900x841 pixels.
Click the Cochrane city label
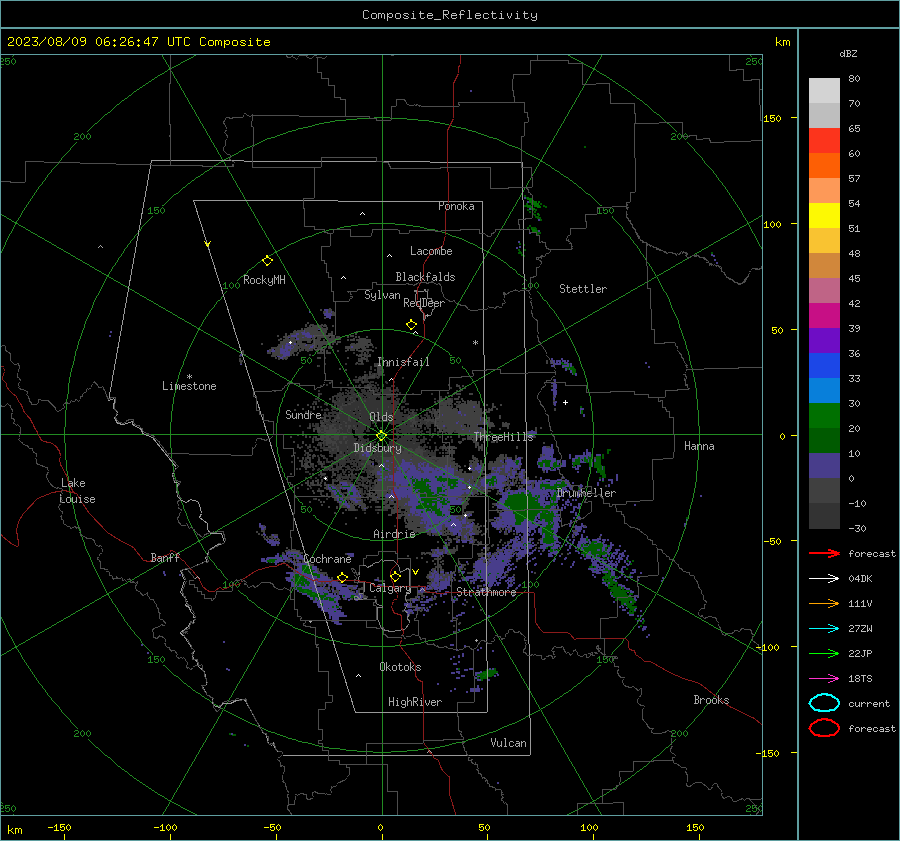(327, 559)
